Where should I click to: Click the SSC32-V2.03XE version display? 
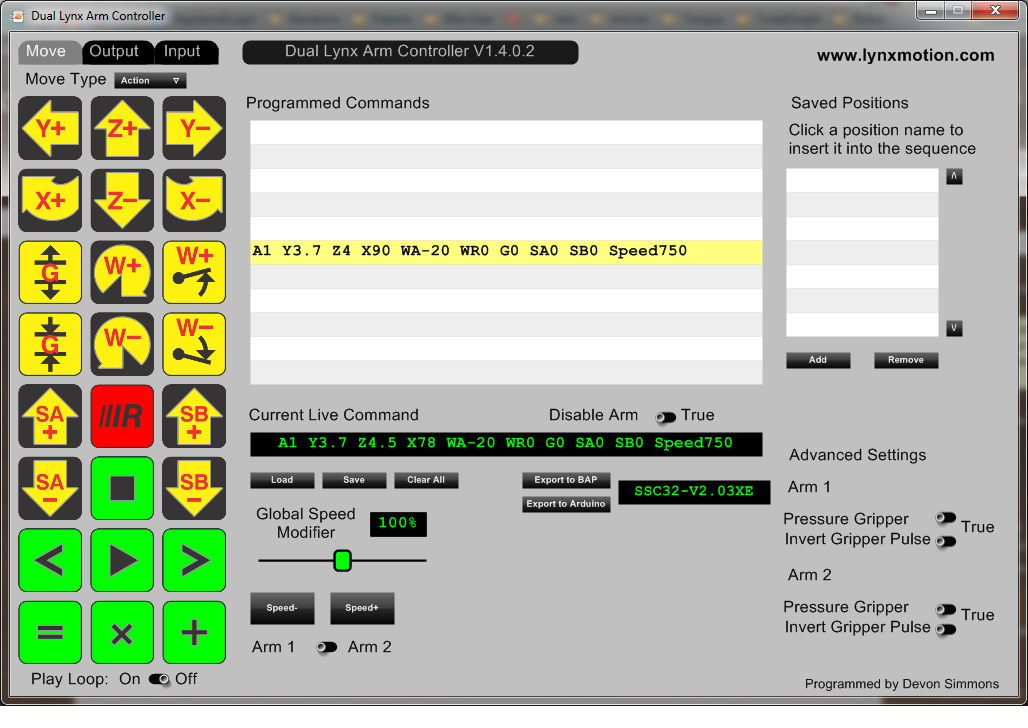click(694, 492)
